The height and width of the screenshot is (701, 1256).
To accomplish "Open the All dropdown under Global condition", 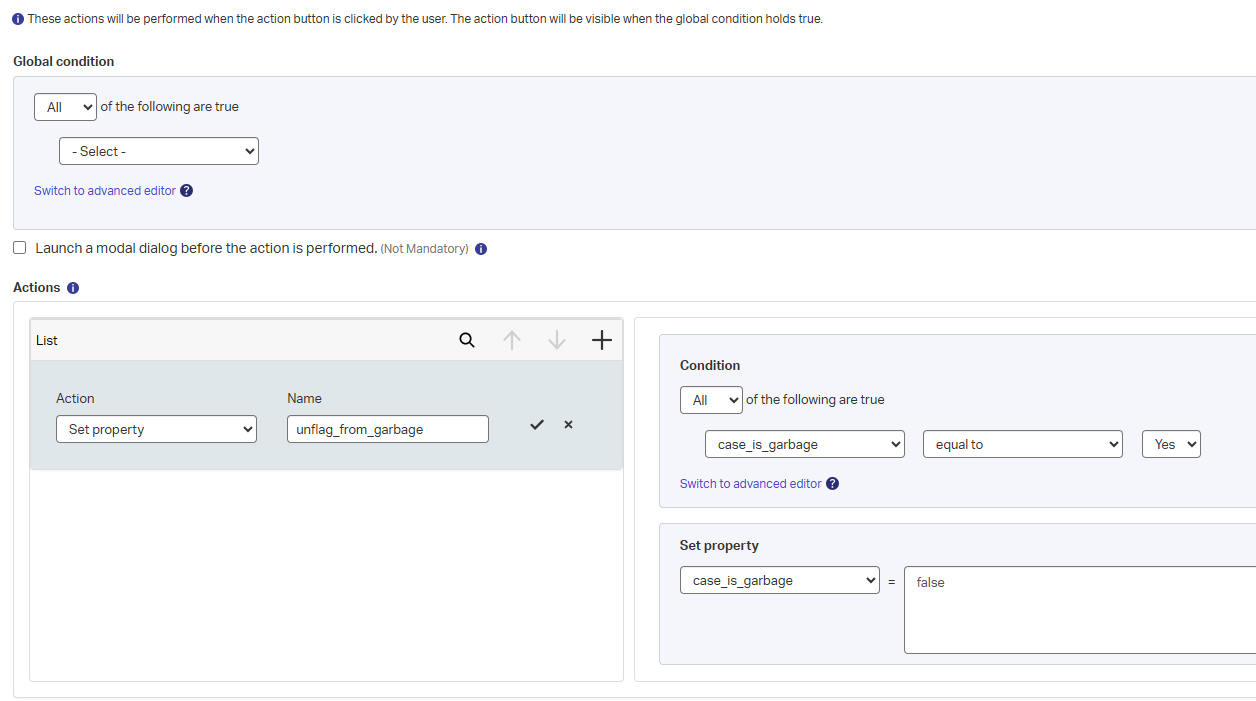I will coord(65,107).
